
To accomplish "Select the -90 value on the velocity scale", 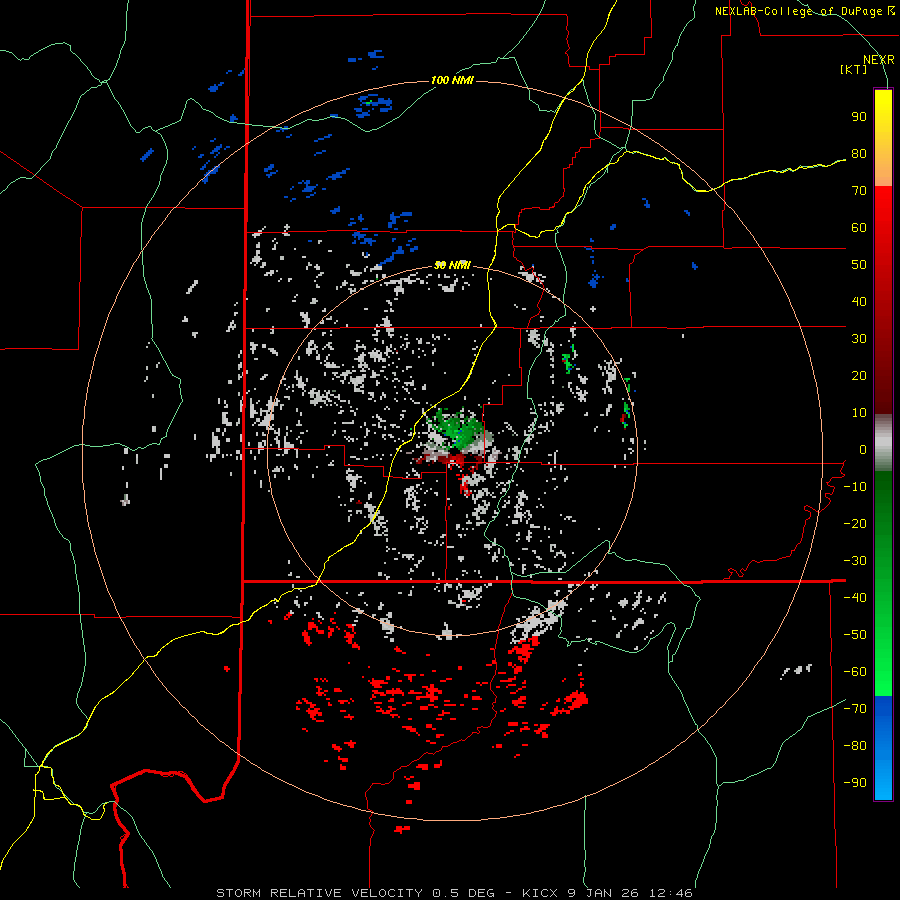I will (x=855, y=783).
